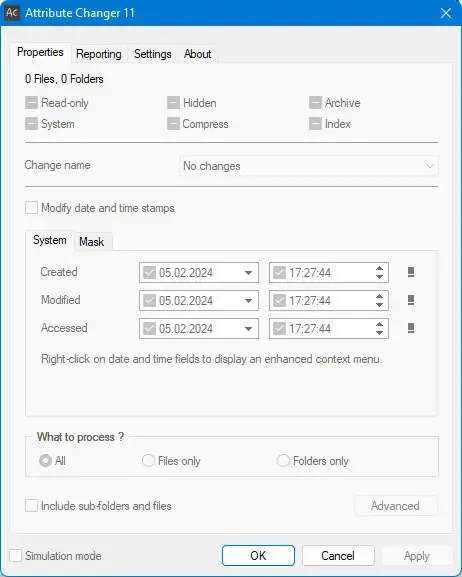Screen dimensions: 462x577
Task: Tick Include sub-folders and files checkbox
Action: [31, 505]
